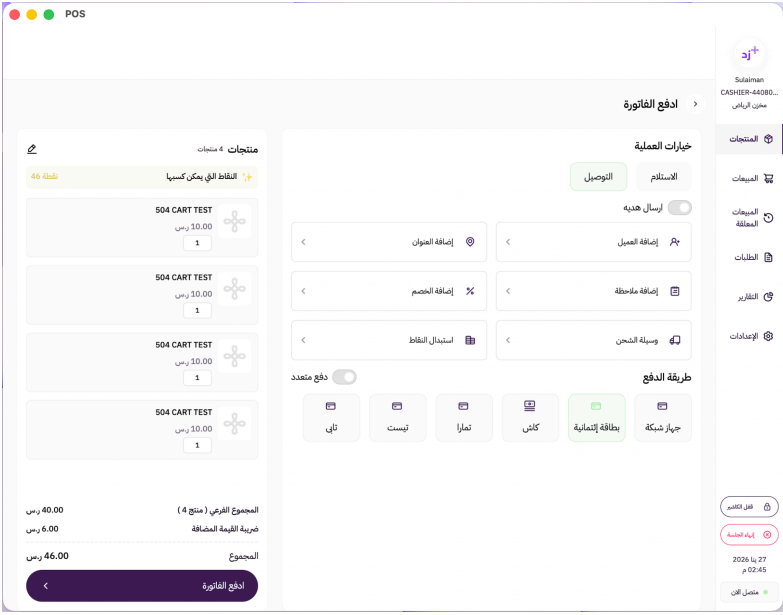
Task: Expand إضافة العميل row
Action: tap(593, 242)
